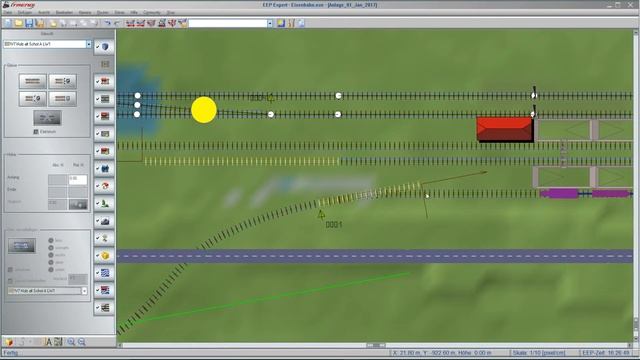Screen dimensions: 640x360
Task: Click the yellow circle marker on the track
Action: tap(204, 110)
